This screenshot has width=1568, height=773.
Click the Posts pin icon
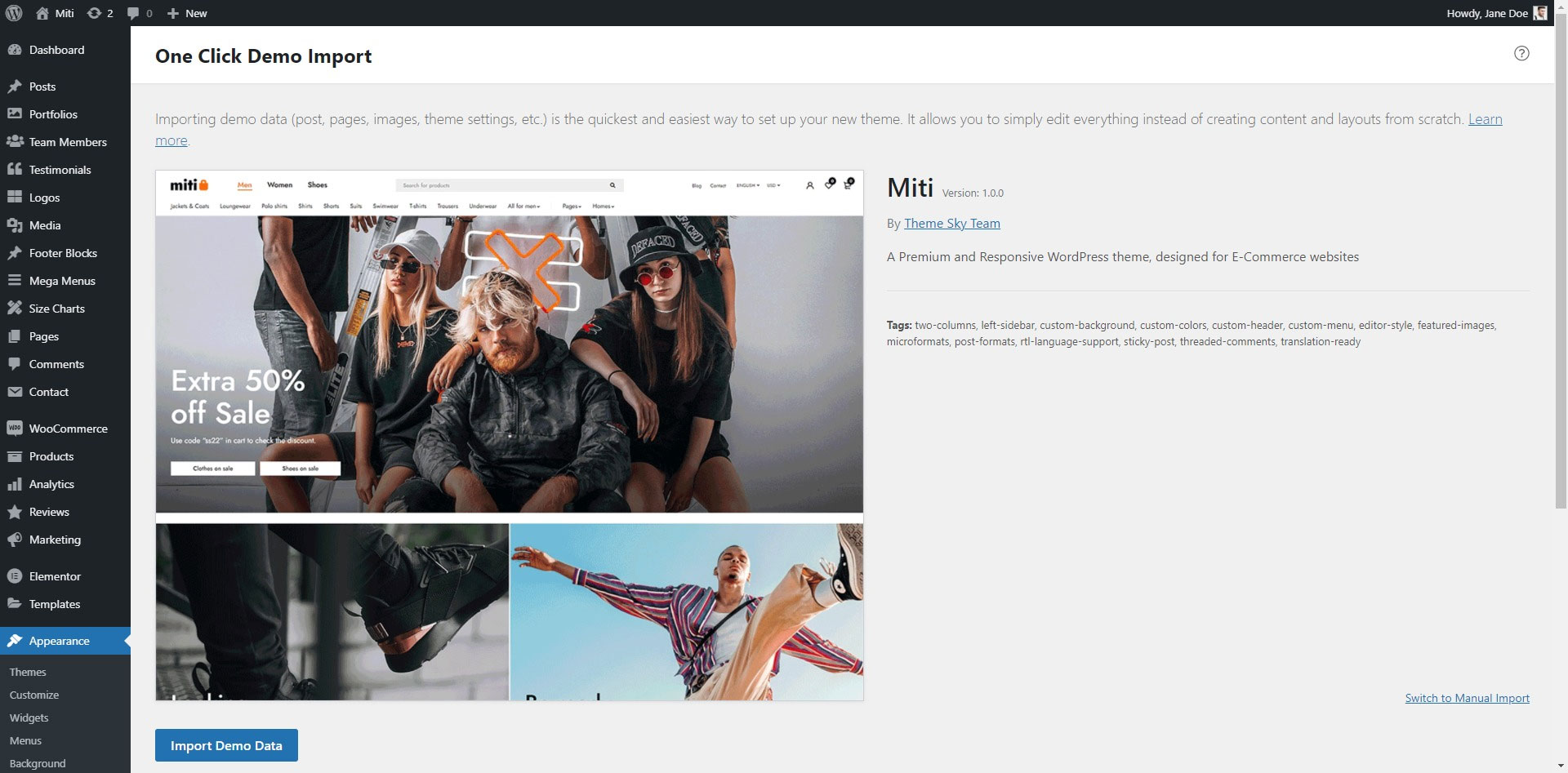tap(14, 87)
